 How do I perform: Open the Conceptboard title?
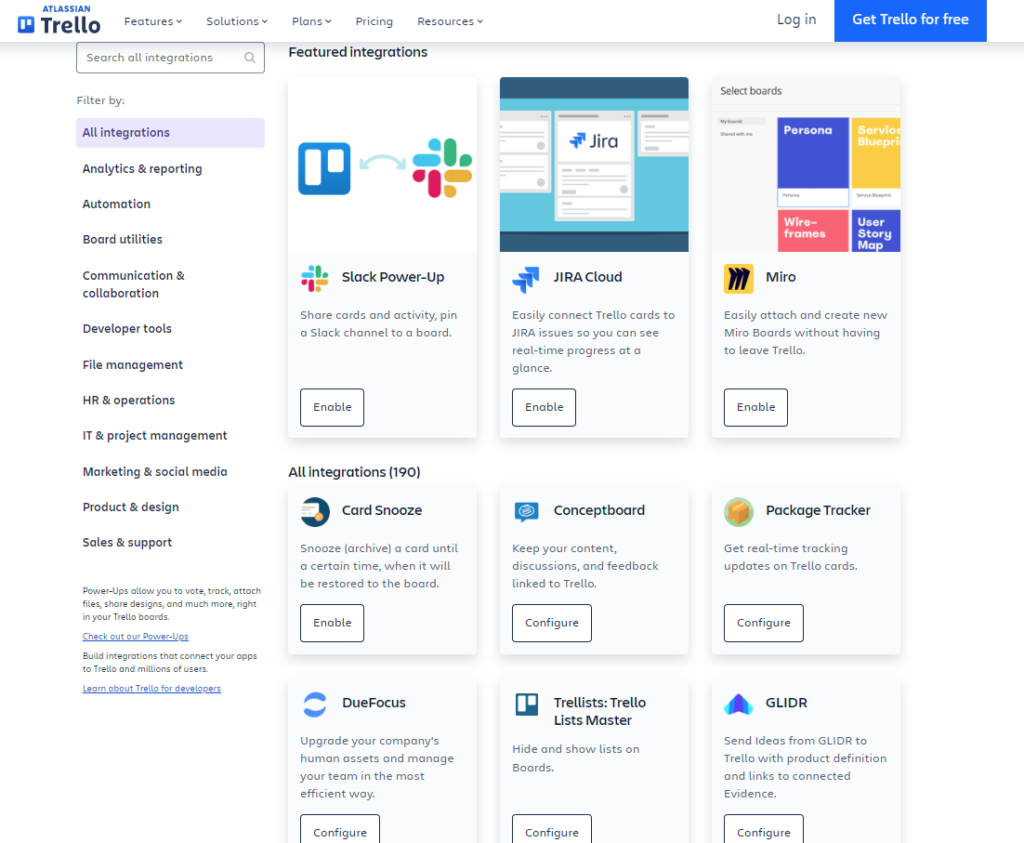tap(599, 510)
